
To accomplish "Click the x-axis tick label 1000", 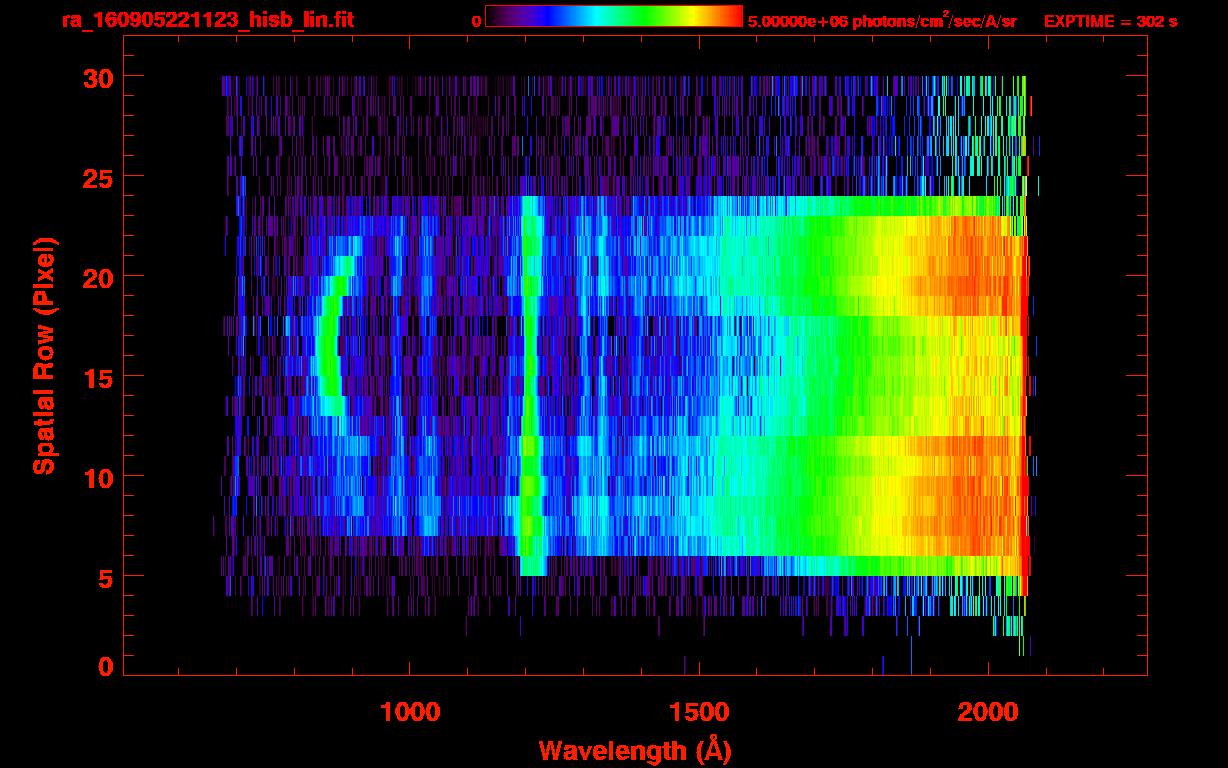I will [x=410, y=712].
